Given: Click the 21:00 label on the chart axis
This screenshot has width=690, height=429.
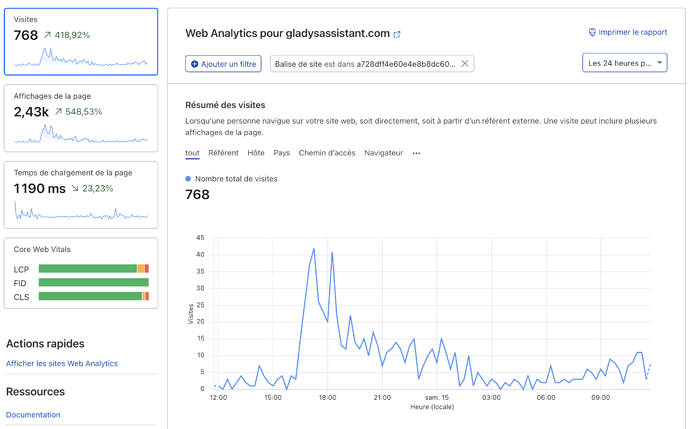Looking at the screenshot, I should pyautogui.click(x=382, y=397).
